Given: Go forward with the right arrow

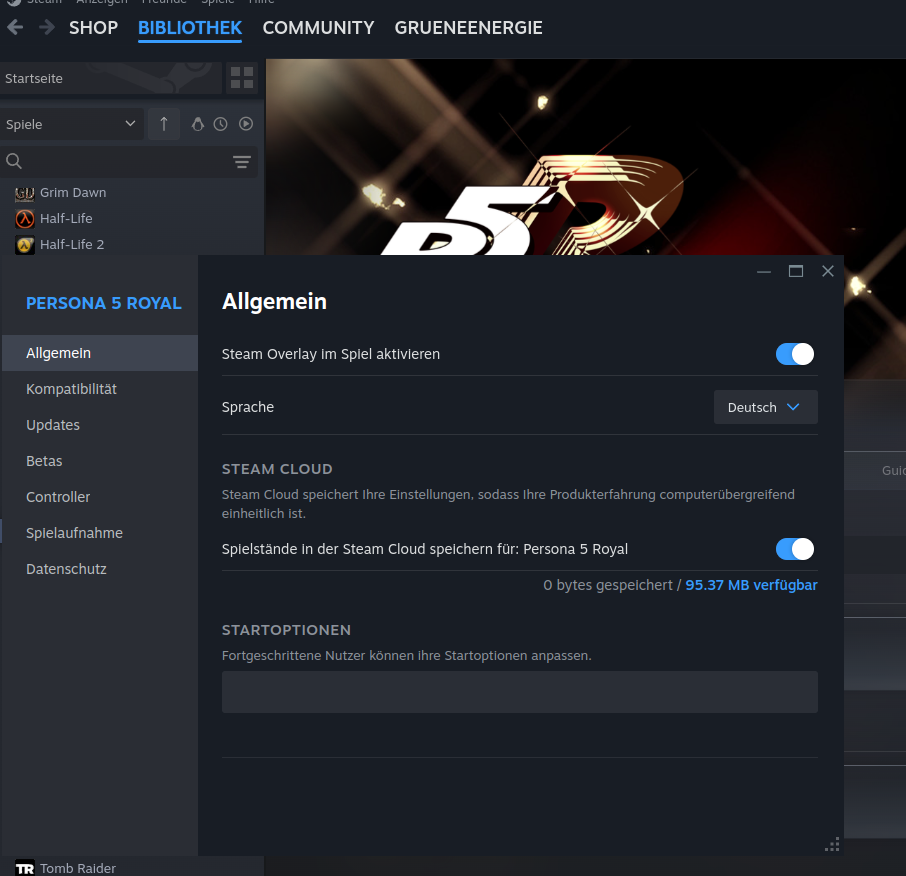Looking at the screenshot, I should coord(47,27).
